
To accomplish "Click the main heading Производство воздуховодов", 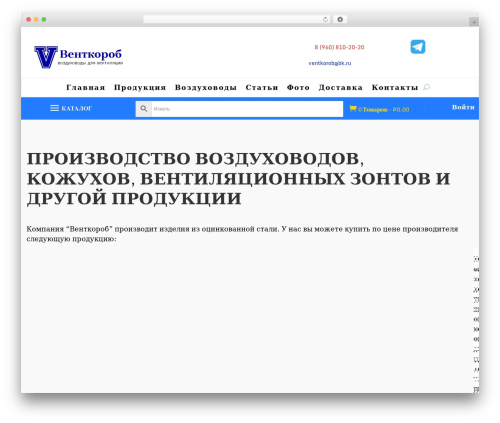I will click(238, 179).
